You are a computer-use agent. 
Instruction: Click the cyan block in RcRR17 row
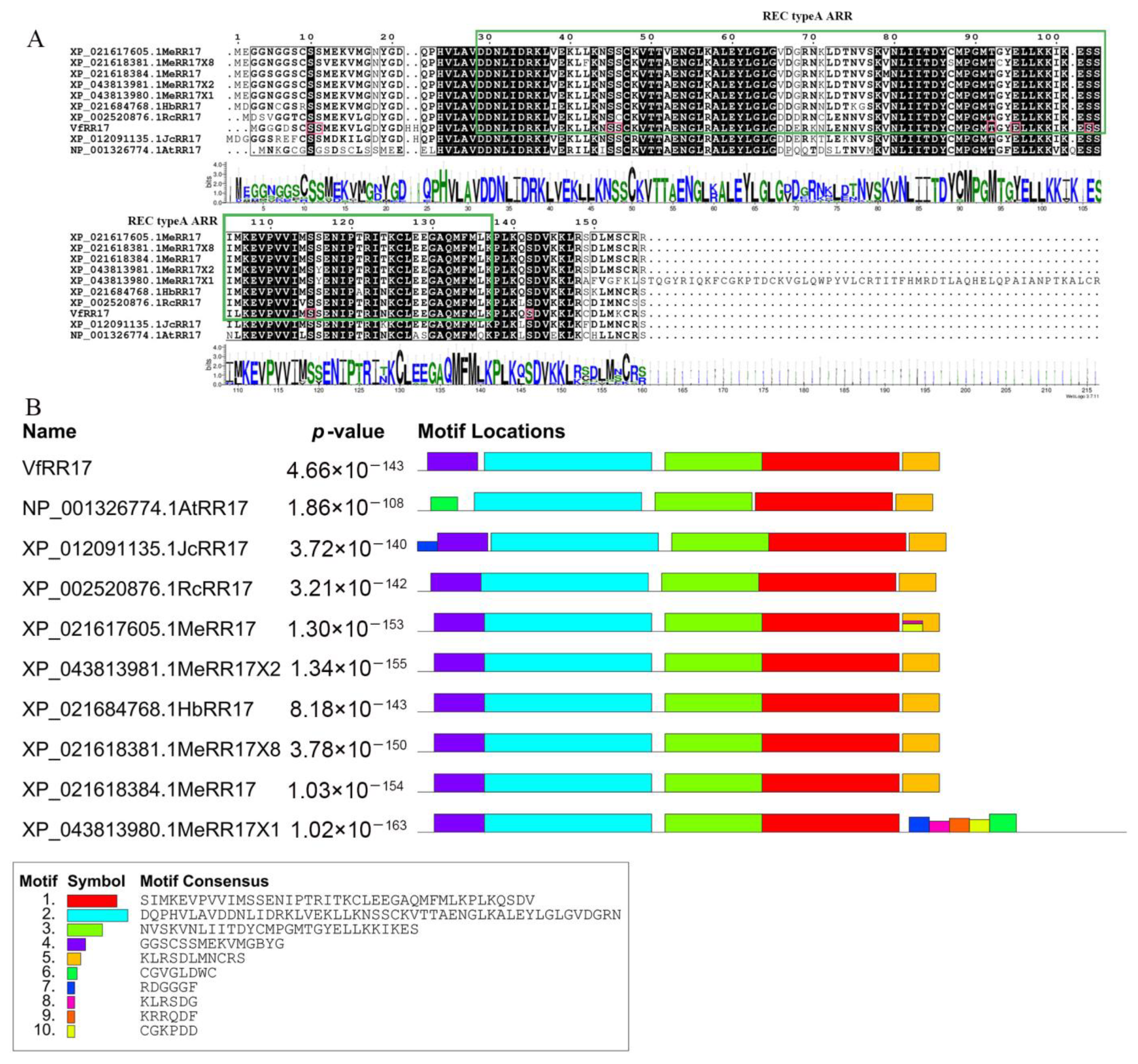click(564, 583)
